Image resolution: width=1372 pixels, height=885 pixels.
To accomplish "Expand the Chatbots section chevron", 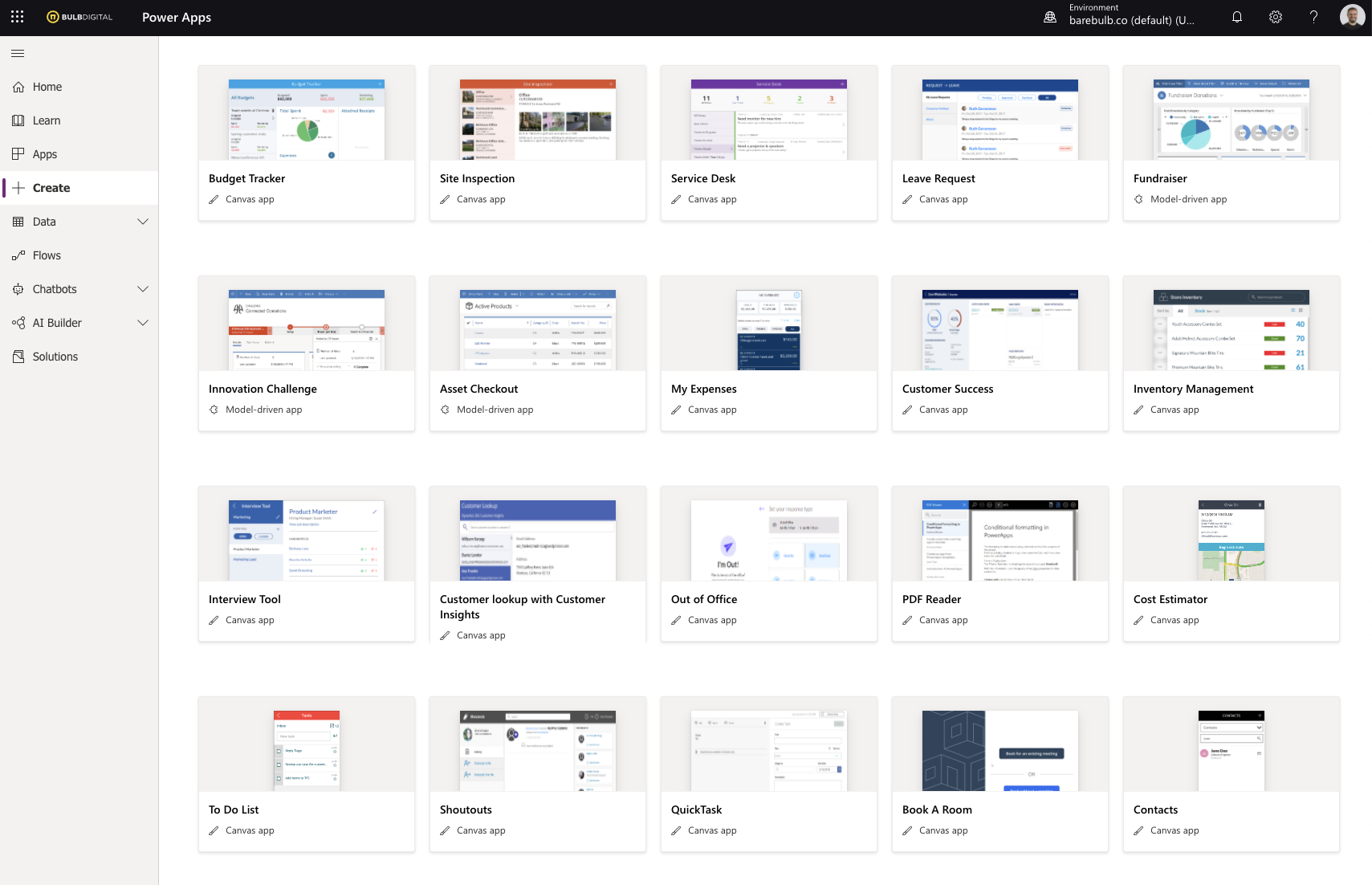I will point(143,289).
